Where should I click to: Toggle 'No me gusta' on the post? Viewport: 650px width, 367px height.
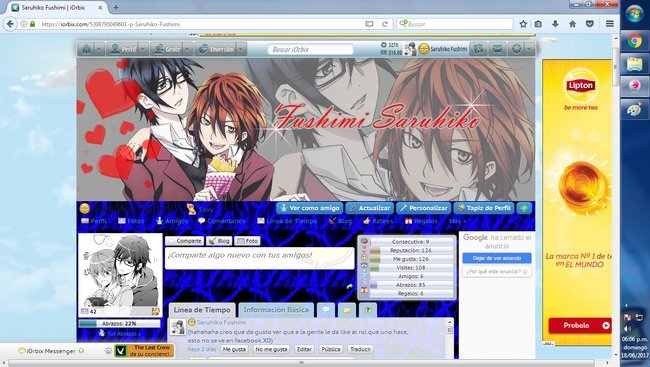pos(271,349)
